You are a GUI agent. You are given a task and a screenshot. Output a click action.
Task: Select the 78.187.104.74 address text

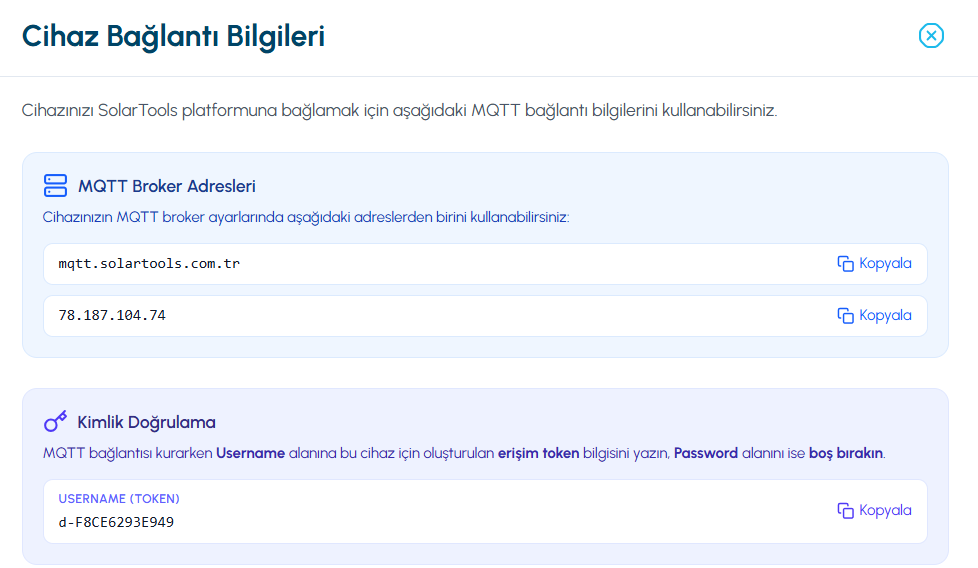point(112,315)
